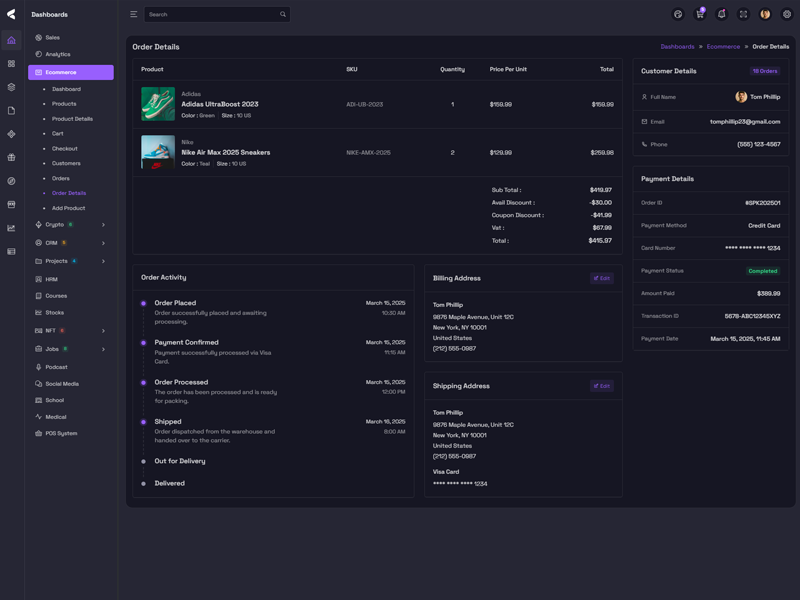Edit the Billing Address

[601, 278]
